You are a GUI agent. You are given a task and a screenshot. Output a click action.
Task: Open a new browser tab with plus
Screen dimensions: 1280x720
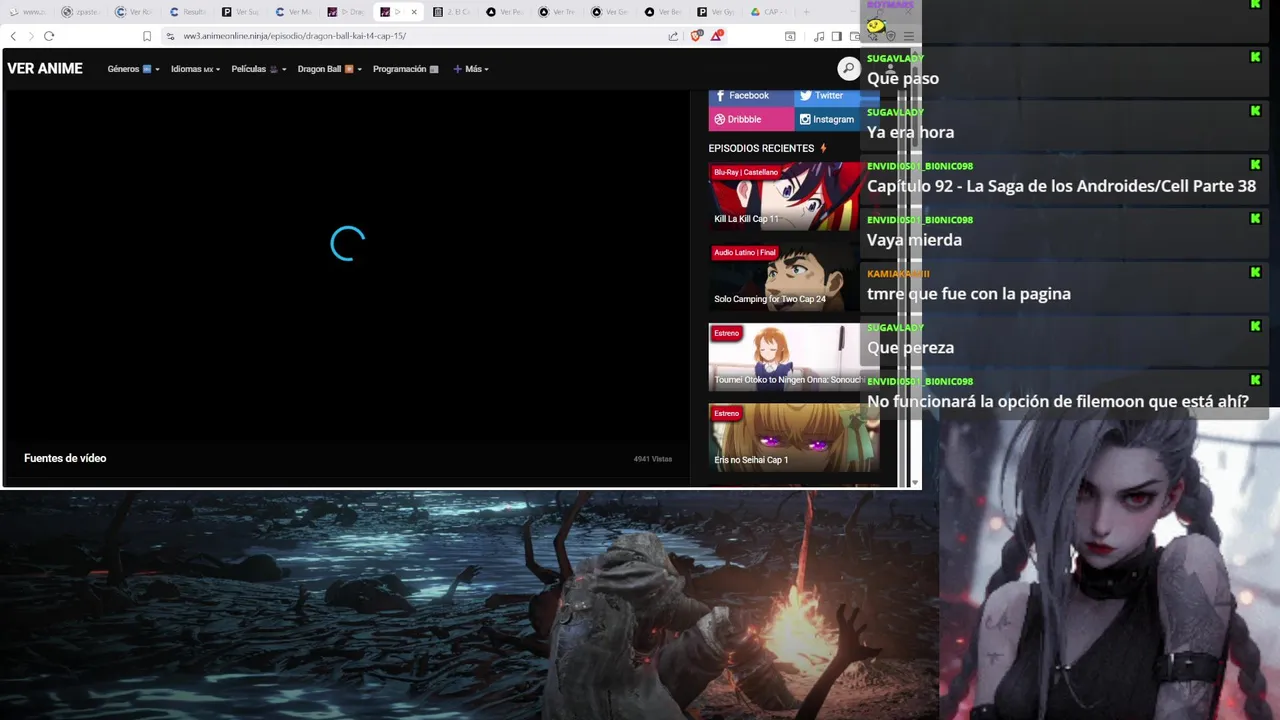click(x=806, y=12)
